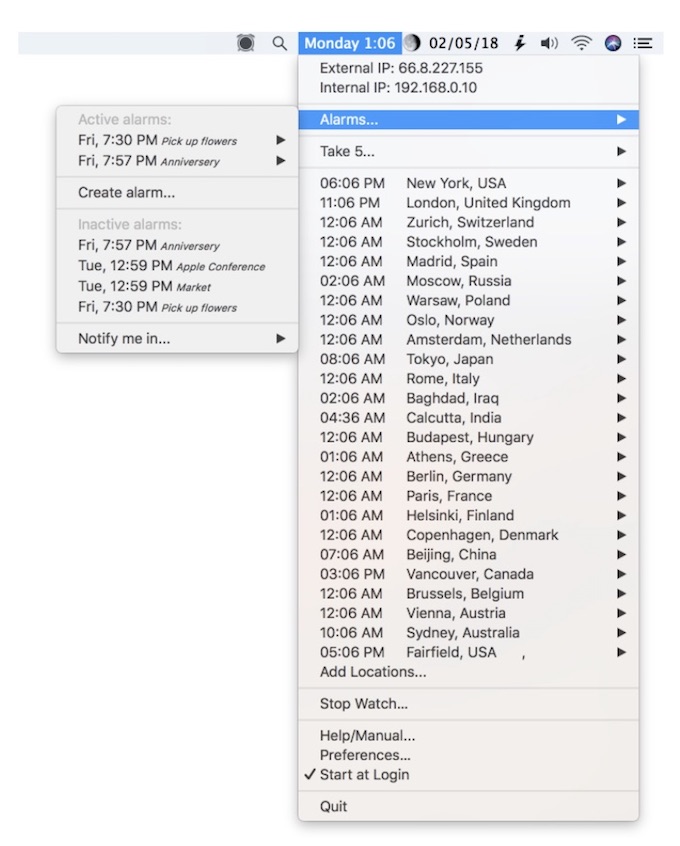Click Add Locations entry
Viewport: 680px width, 846px height.
[x=373, y=672]
